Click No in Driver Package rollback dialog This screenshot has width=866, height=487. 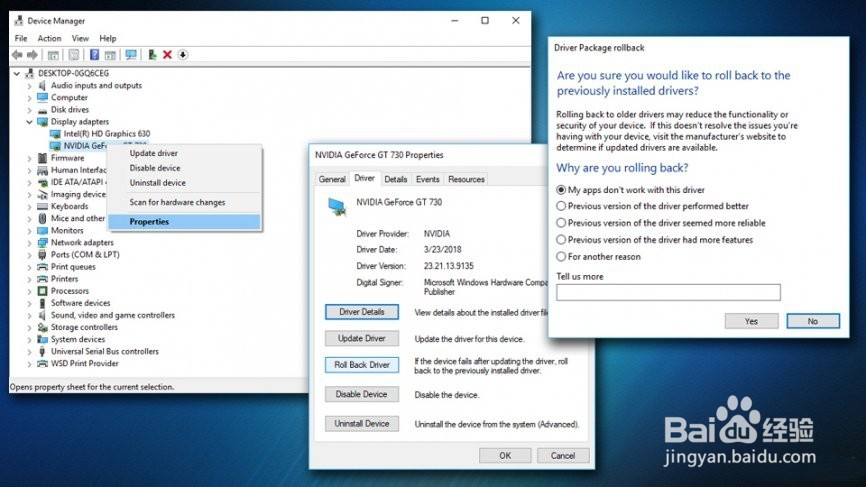click(x=813, y=321)
